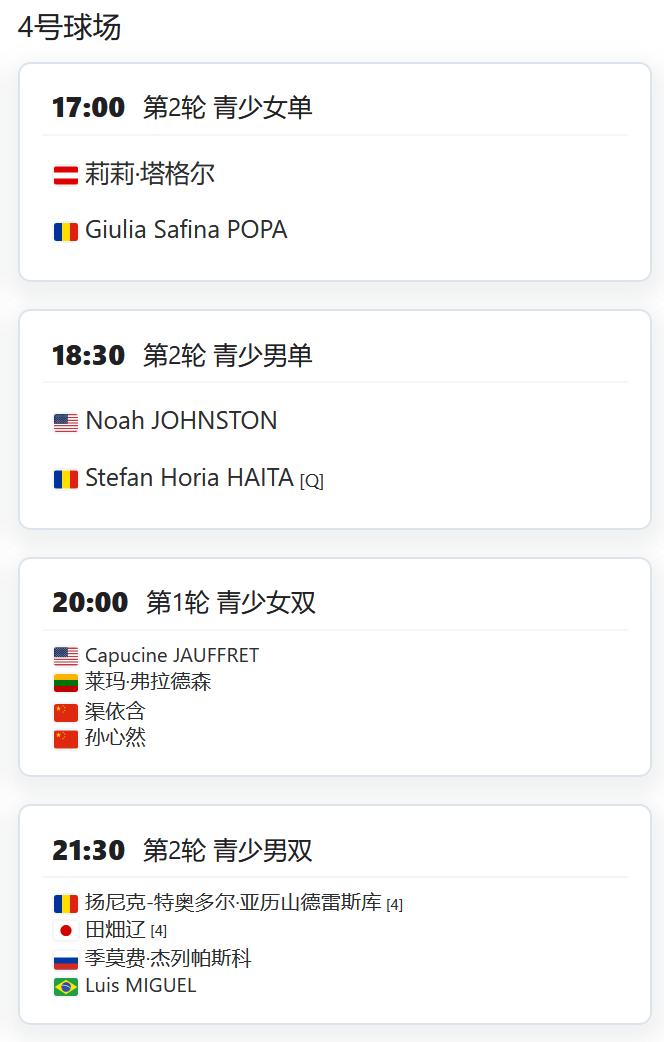Open player 孙心然 profile
The width and height of the screenshot is (664, 1042).
click(115, 738)
